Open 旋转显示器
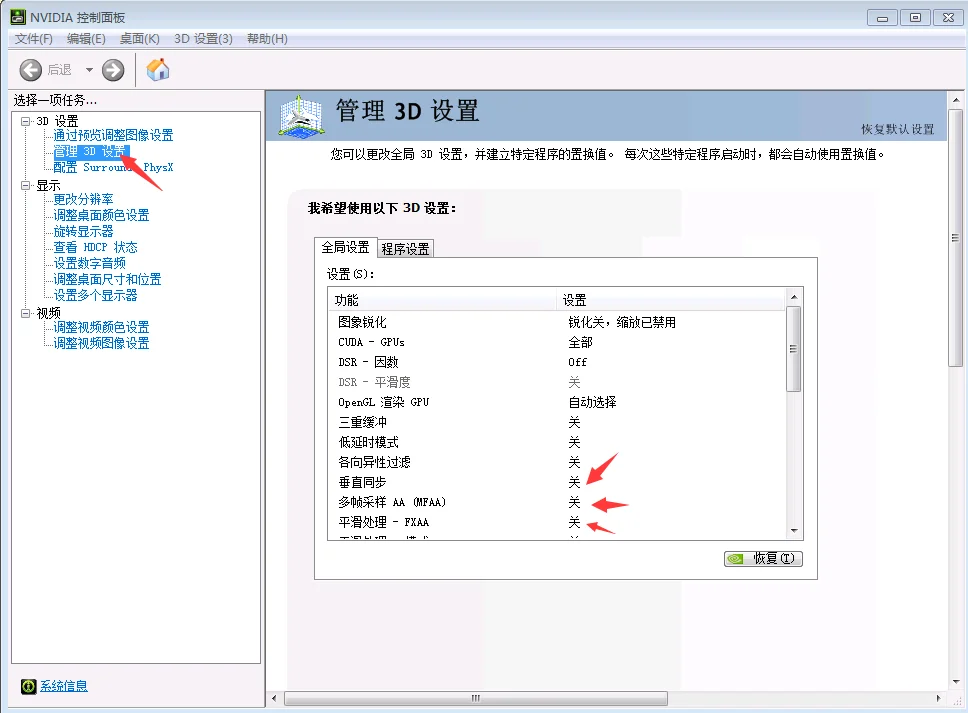The image size is (968, 713). pyautogui.click(x=83, y=231)
